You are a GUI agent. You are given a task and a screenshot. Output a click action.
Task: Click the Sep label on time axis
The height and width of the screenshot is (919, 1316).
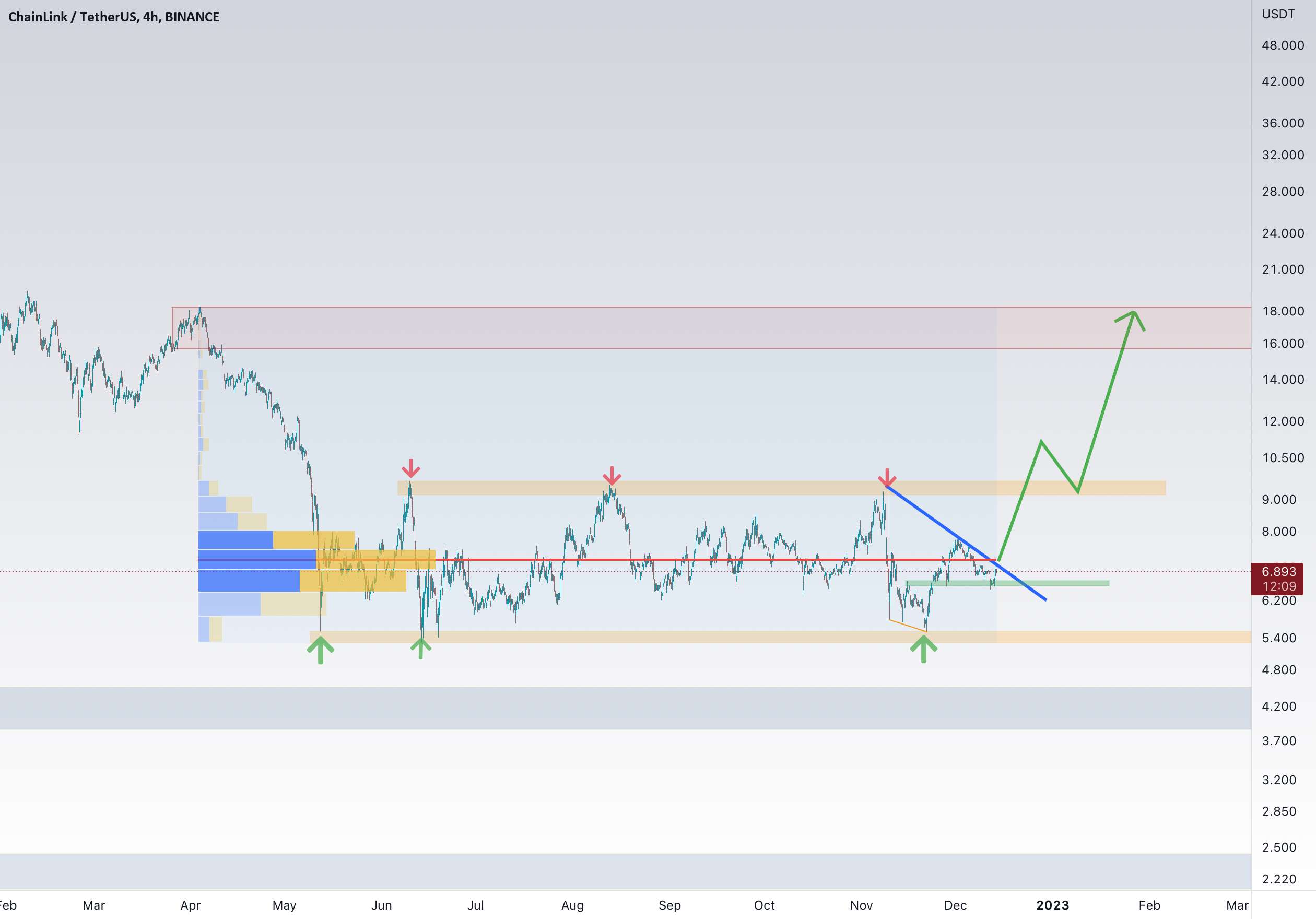[669, 905]
